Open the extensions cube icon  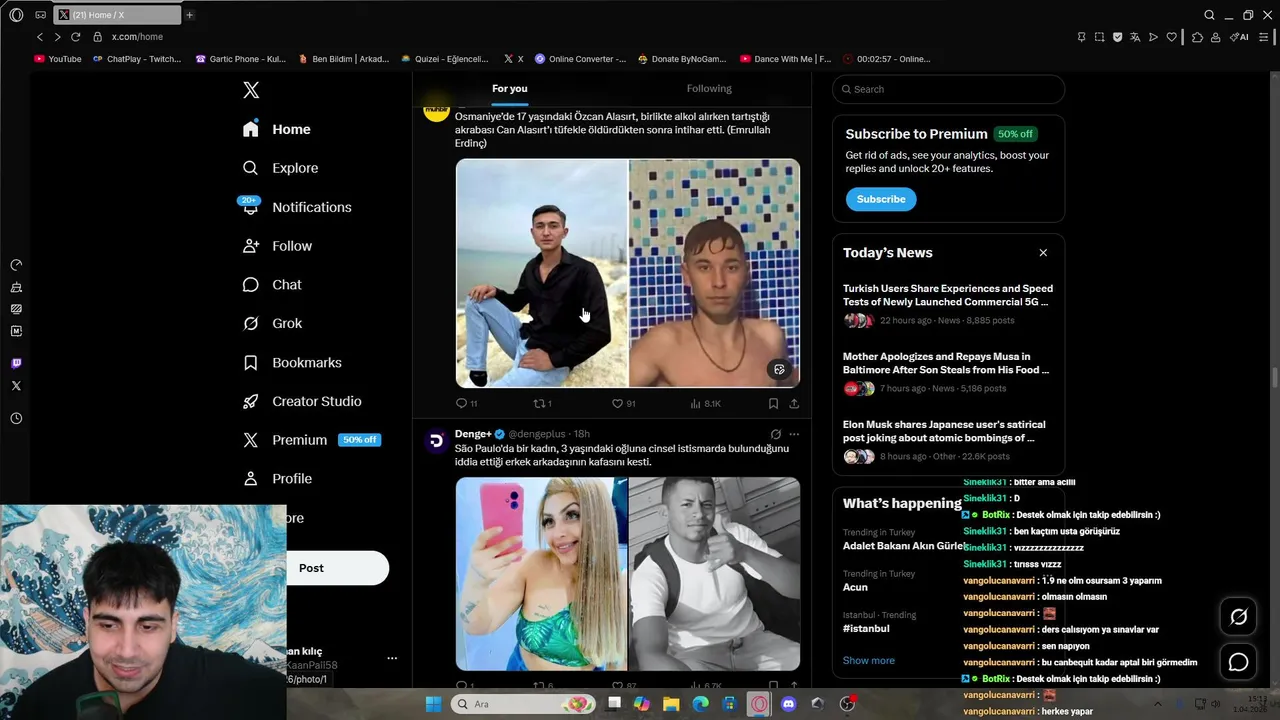(x=1197, y=37)
